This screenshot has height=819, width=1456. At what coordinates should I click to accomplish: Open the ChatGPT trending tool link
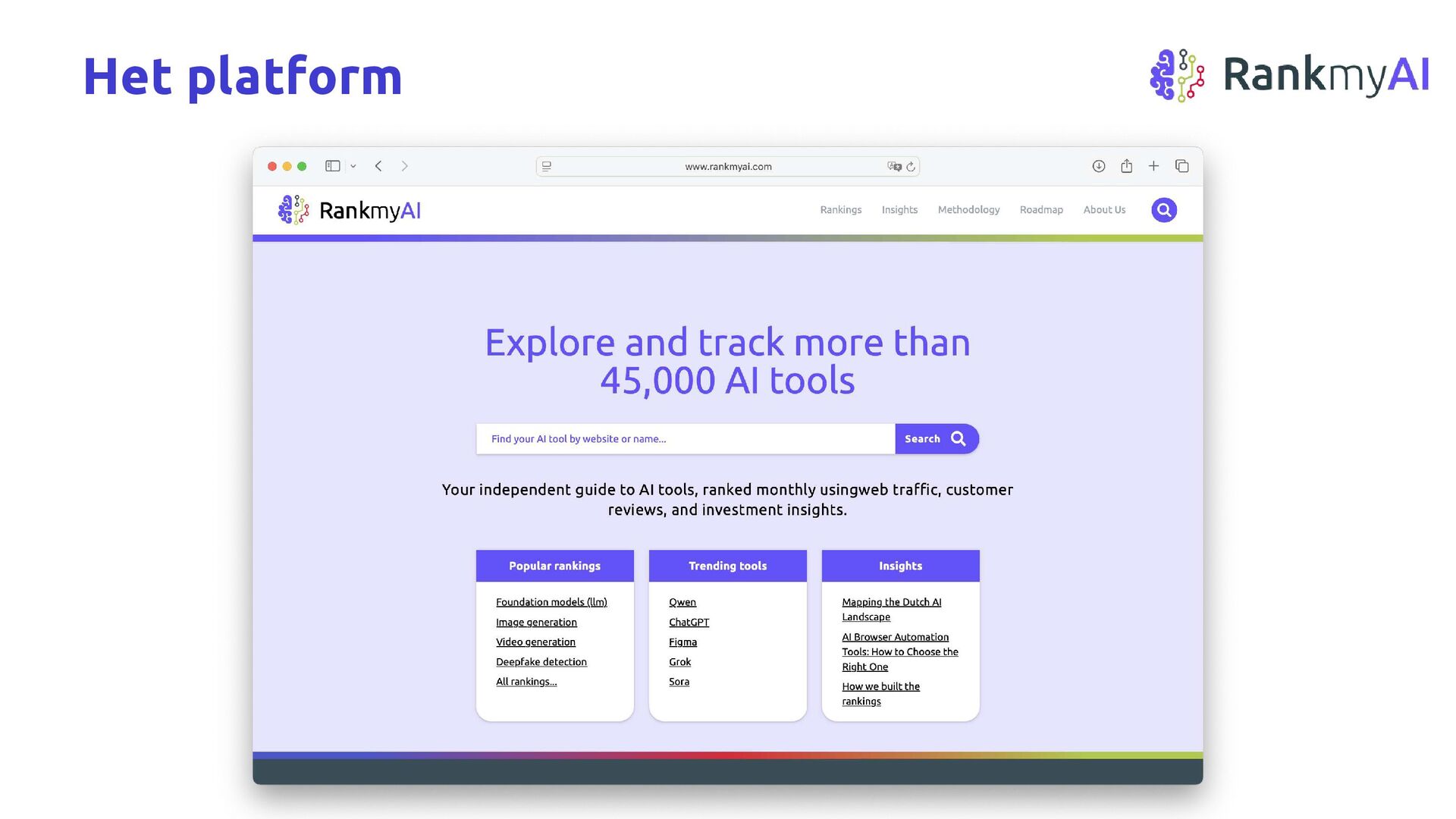(689, 623)
